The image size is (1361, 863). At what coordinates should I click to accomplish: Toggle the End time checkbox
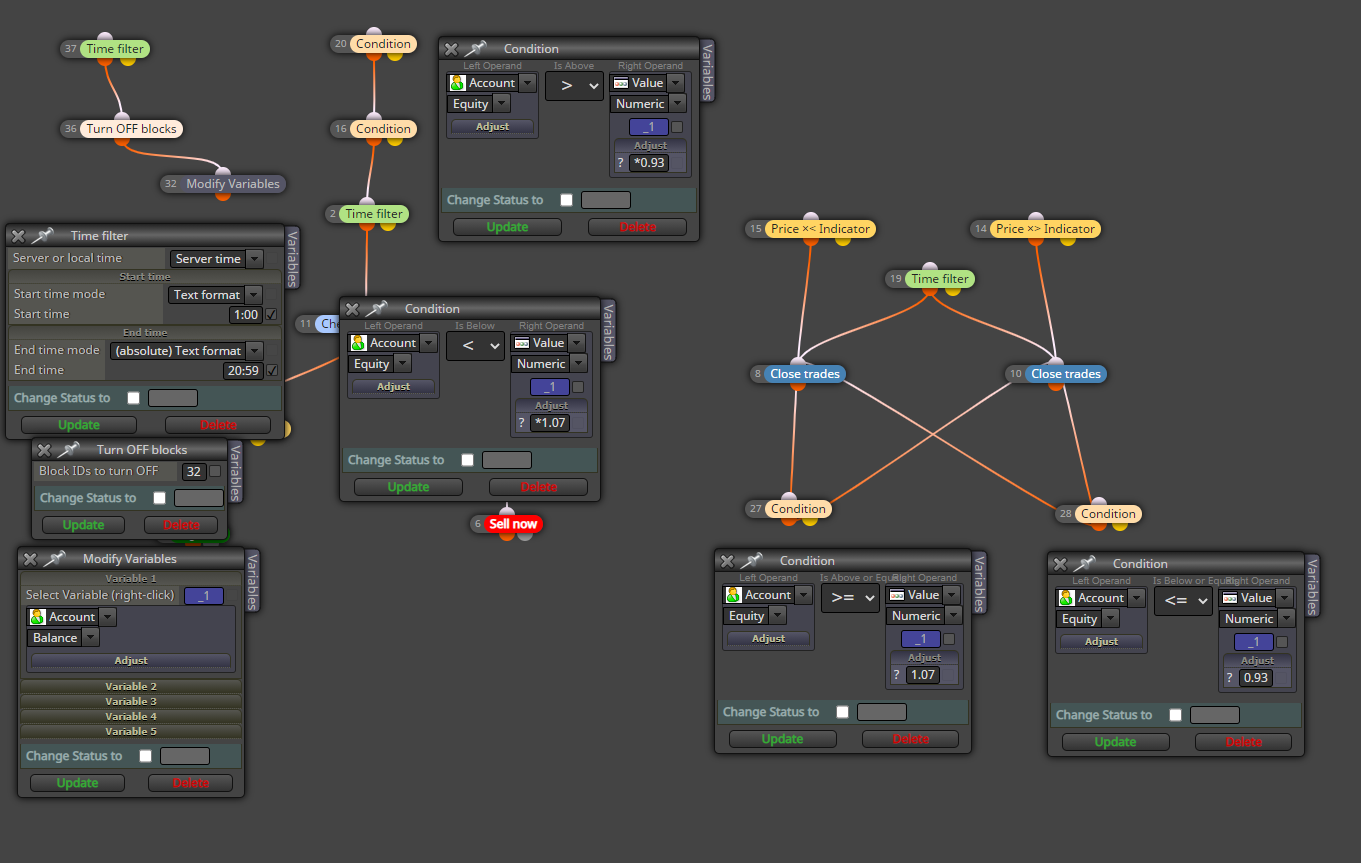click(271, 371)
